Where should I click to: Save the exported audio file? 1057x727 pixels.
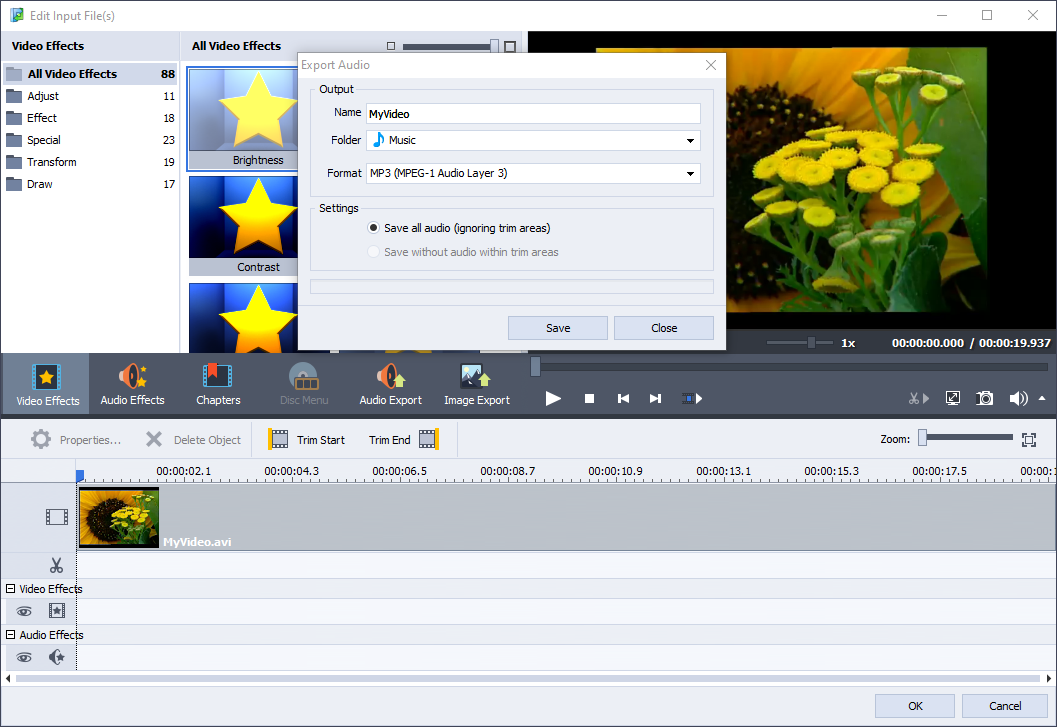coord(557,327)
